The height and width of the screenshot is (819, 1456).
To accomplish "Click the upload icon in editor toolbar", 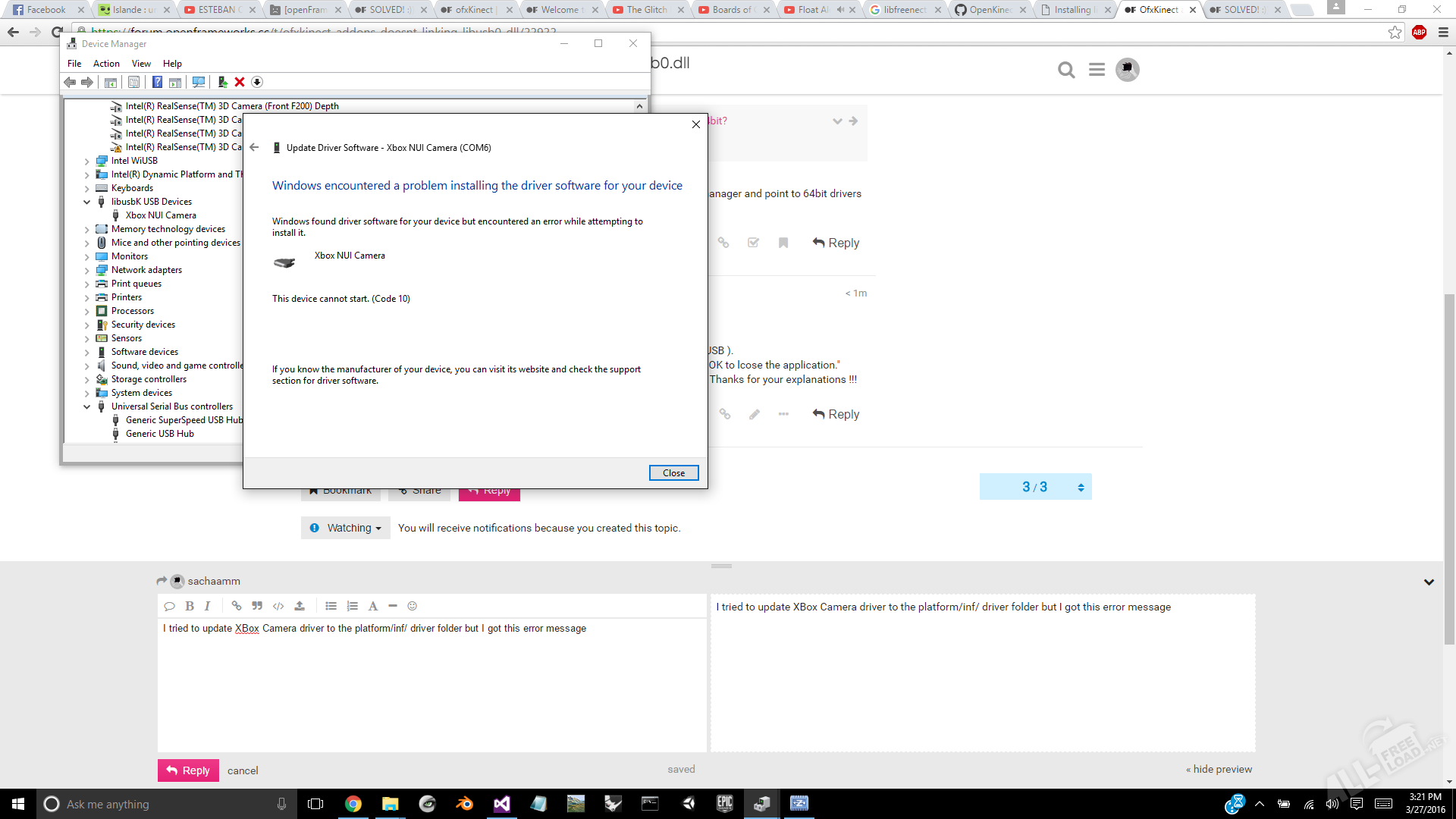I will point(300,606).
